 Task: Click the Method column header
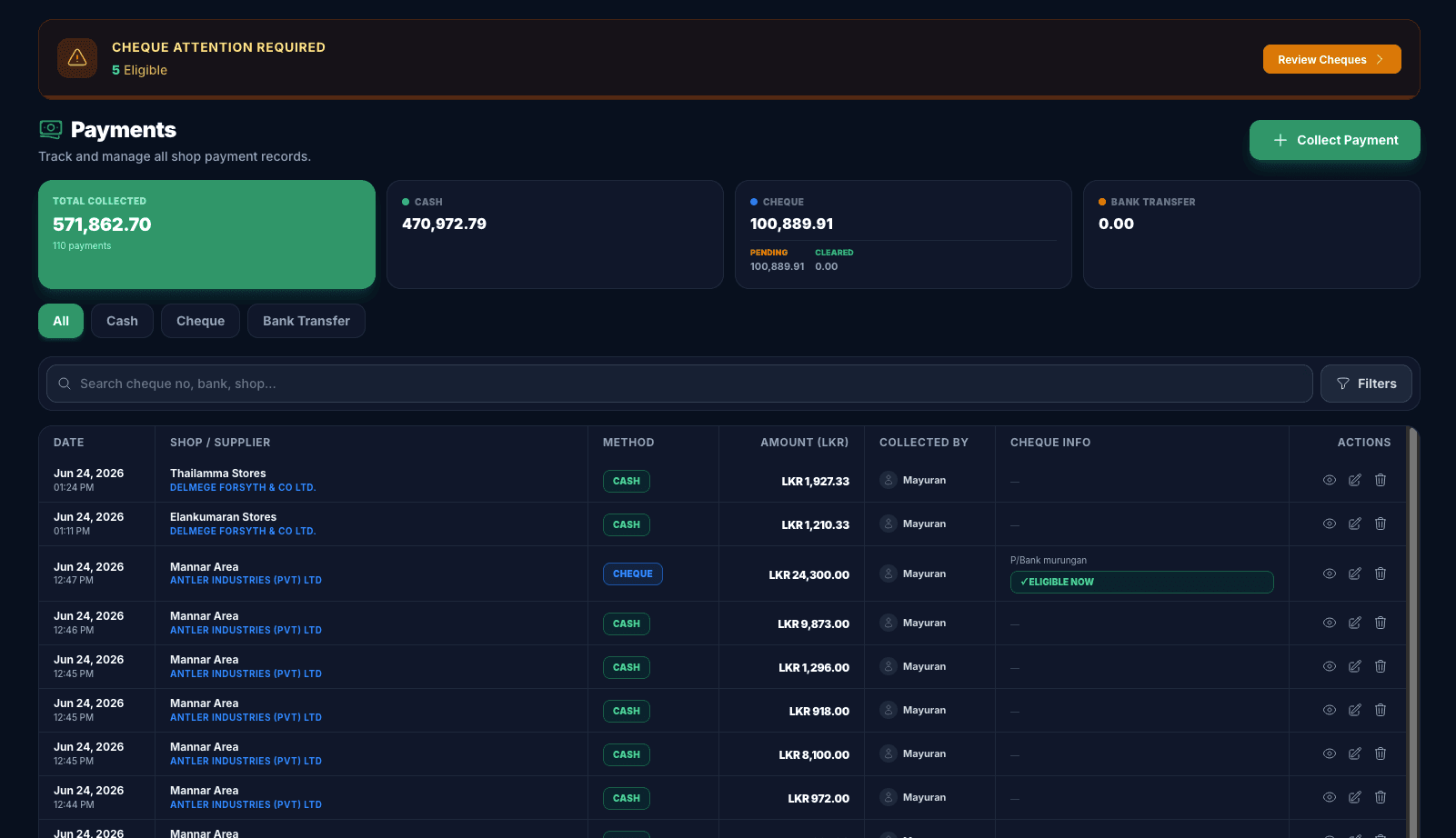coord(628,443)
